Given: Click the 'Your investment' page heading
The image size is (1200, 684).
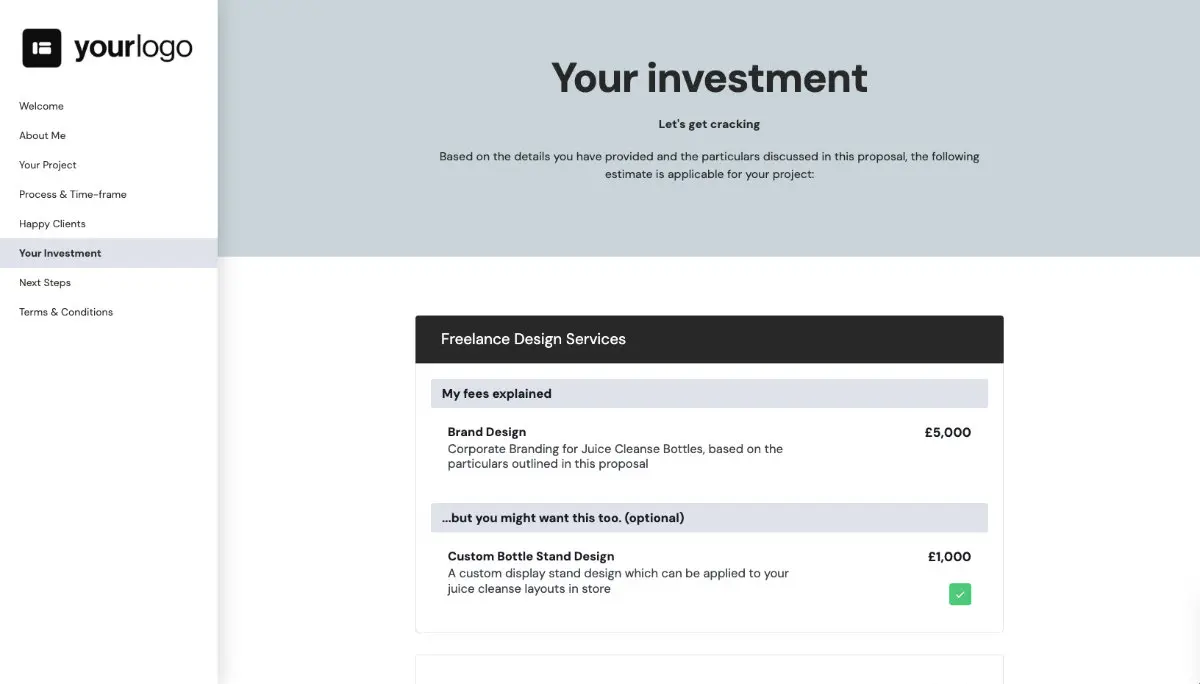Looking at the screenshot, I should coord(709,78).
